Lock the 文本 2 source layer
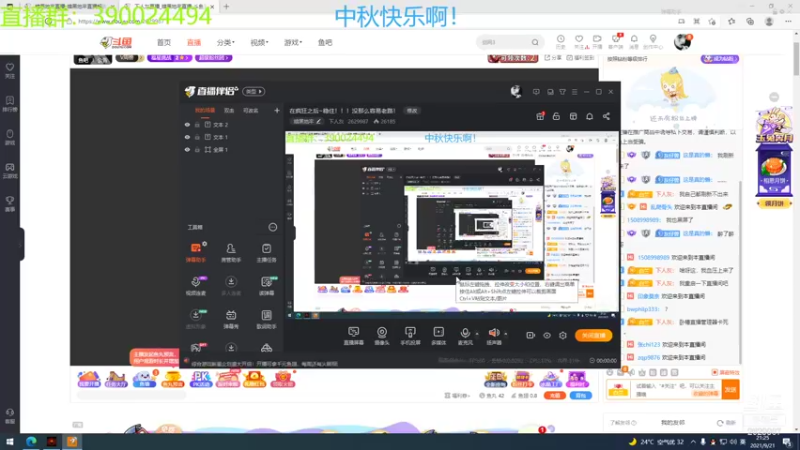Viewport: 800px width, 450px height. click(197, 124)
